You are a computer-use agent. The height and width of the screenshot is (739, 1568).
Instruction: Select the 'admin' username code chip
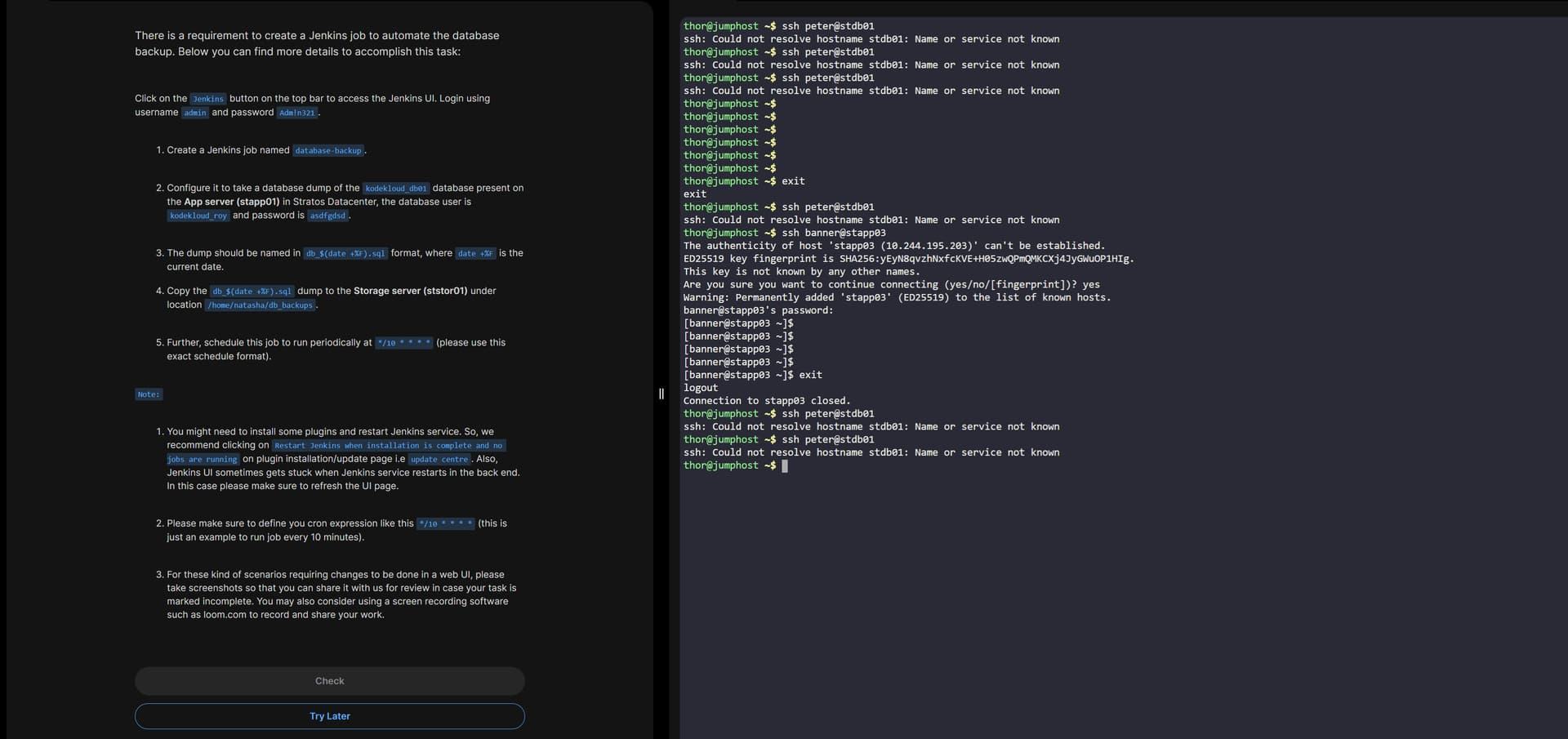195,113
